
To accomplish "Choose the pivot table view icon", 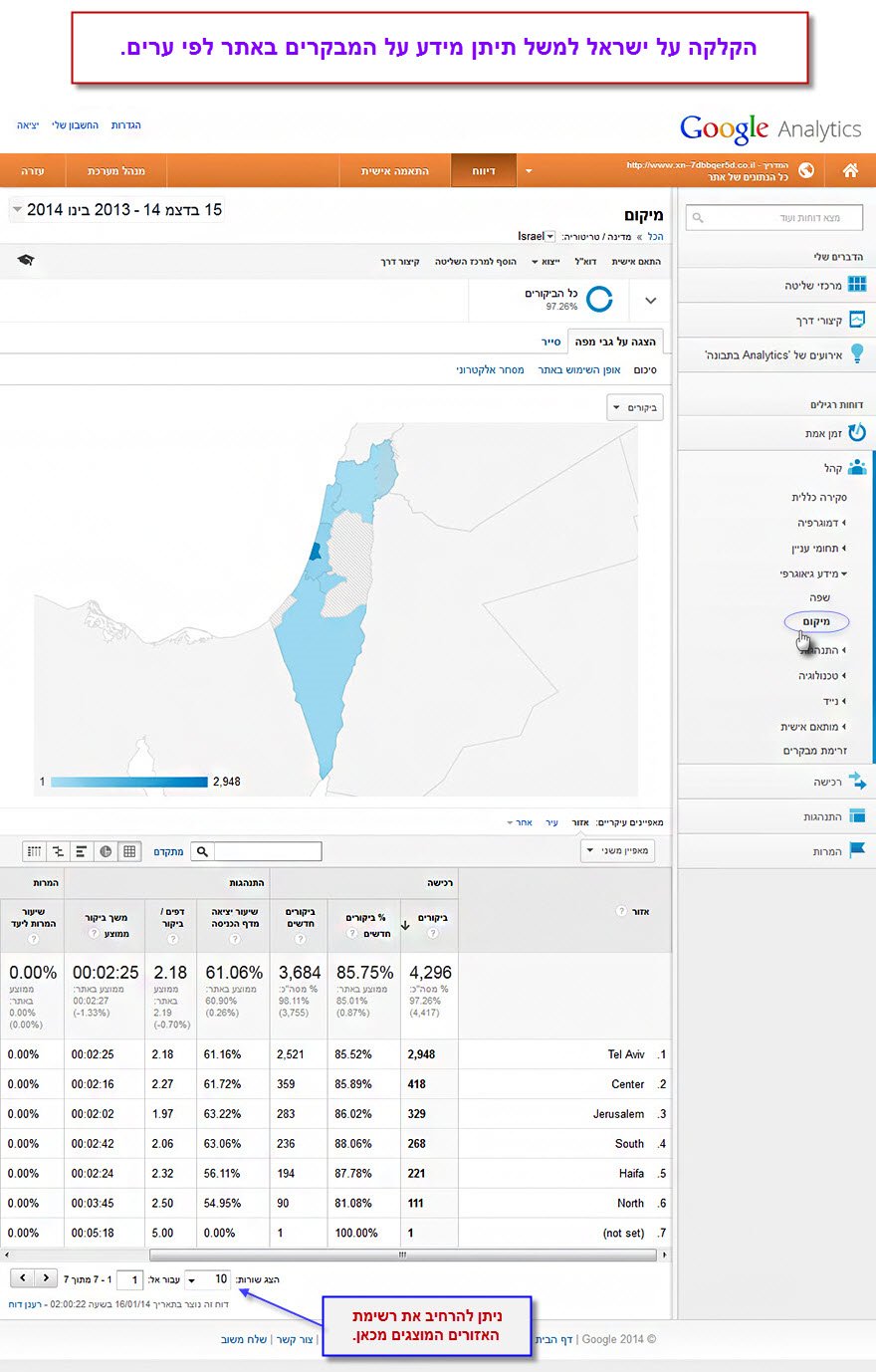I will (x=35, y=851).
